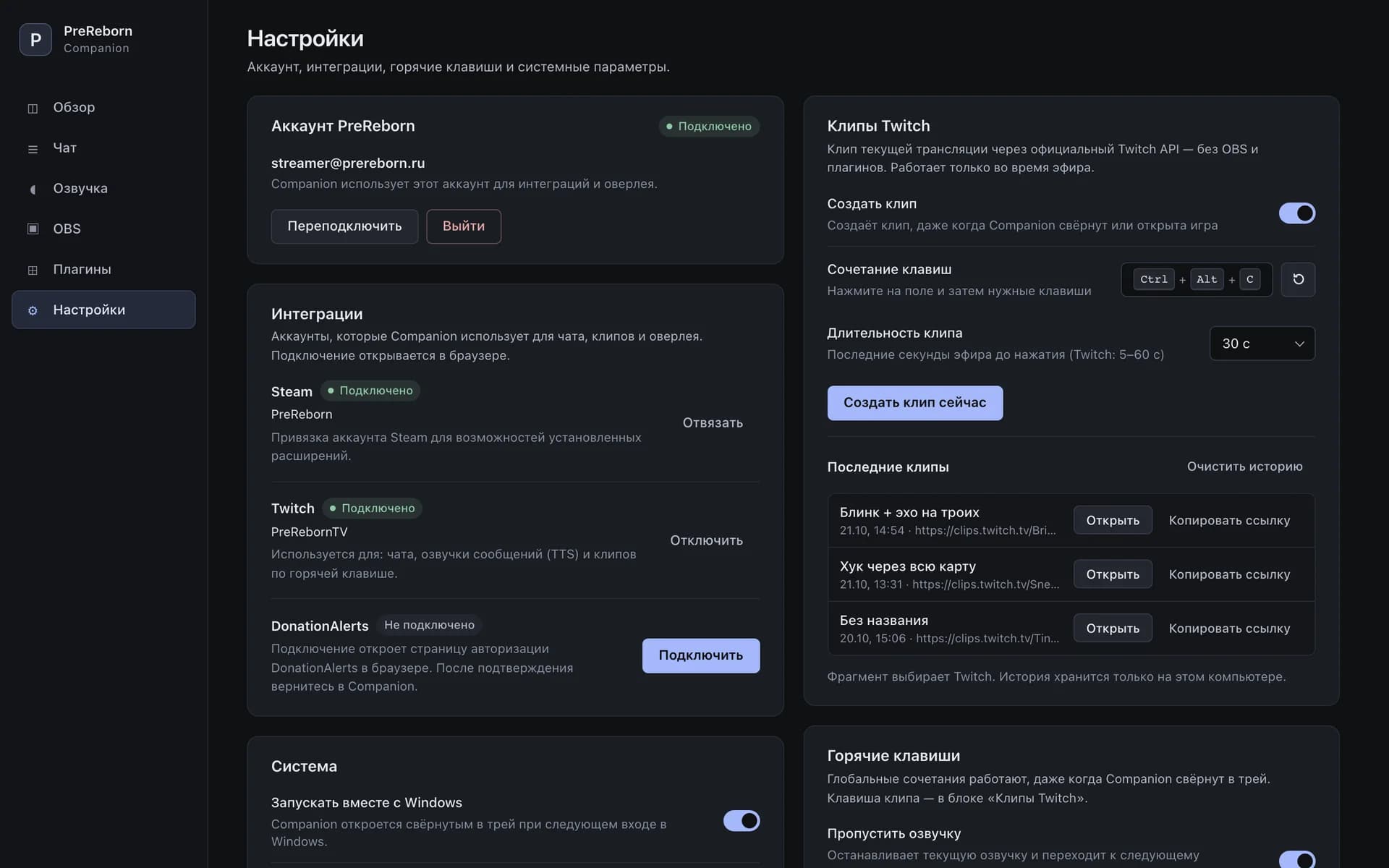Click the Выйти button
This screenshot has width=1389, height=868.
464,226
